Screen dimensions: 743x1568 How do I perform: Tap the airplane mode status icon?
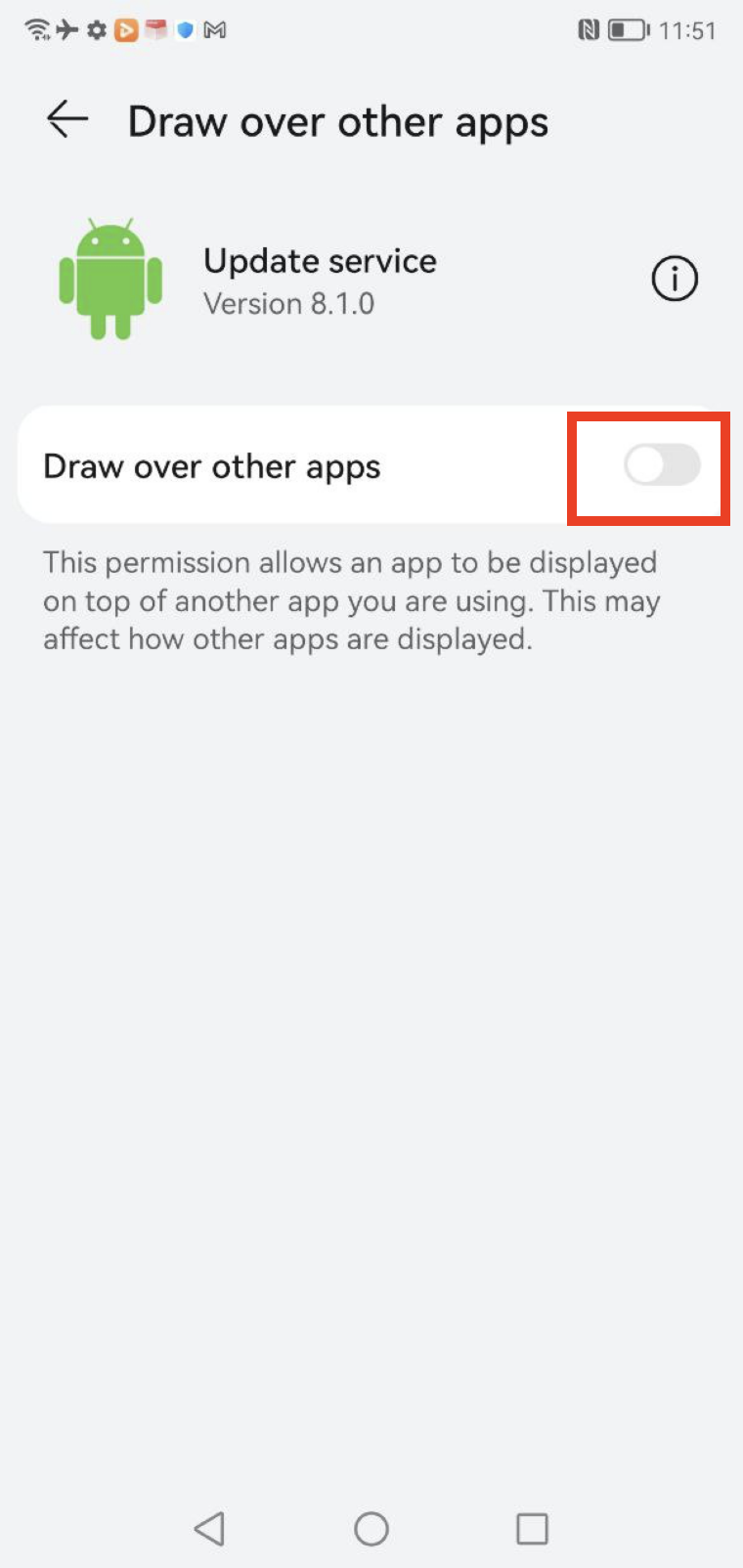[x=66, y=30]
